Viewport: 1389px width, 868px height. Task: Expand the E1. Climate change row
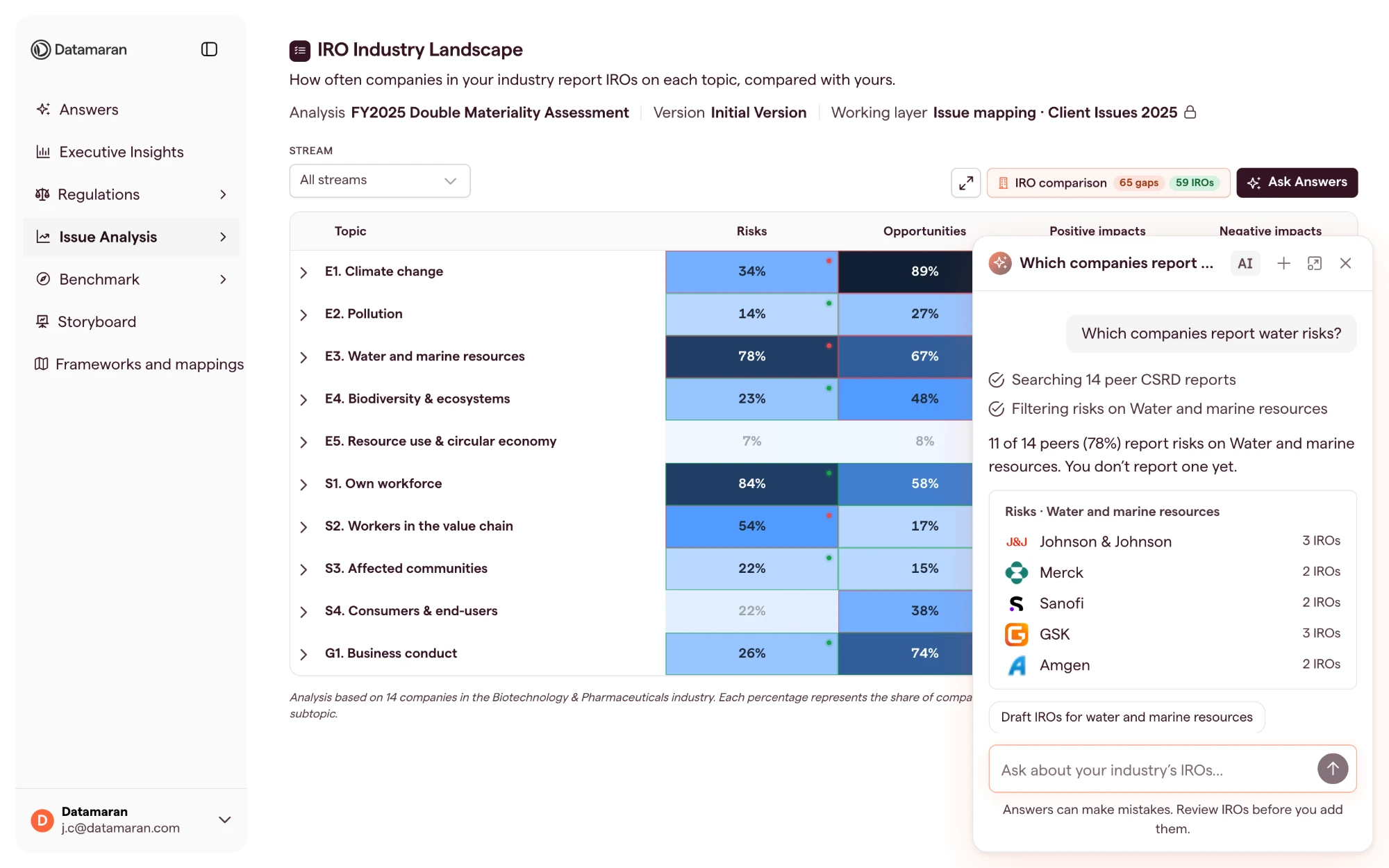tap(303, 272)
